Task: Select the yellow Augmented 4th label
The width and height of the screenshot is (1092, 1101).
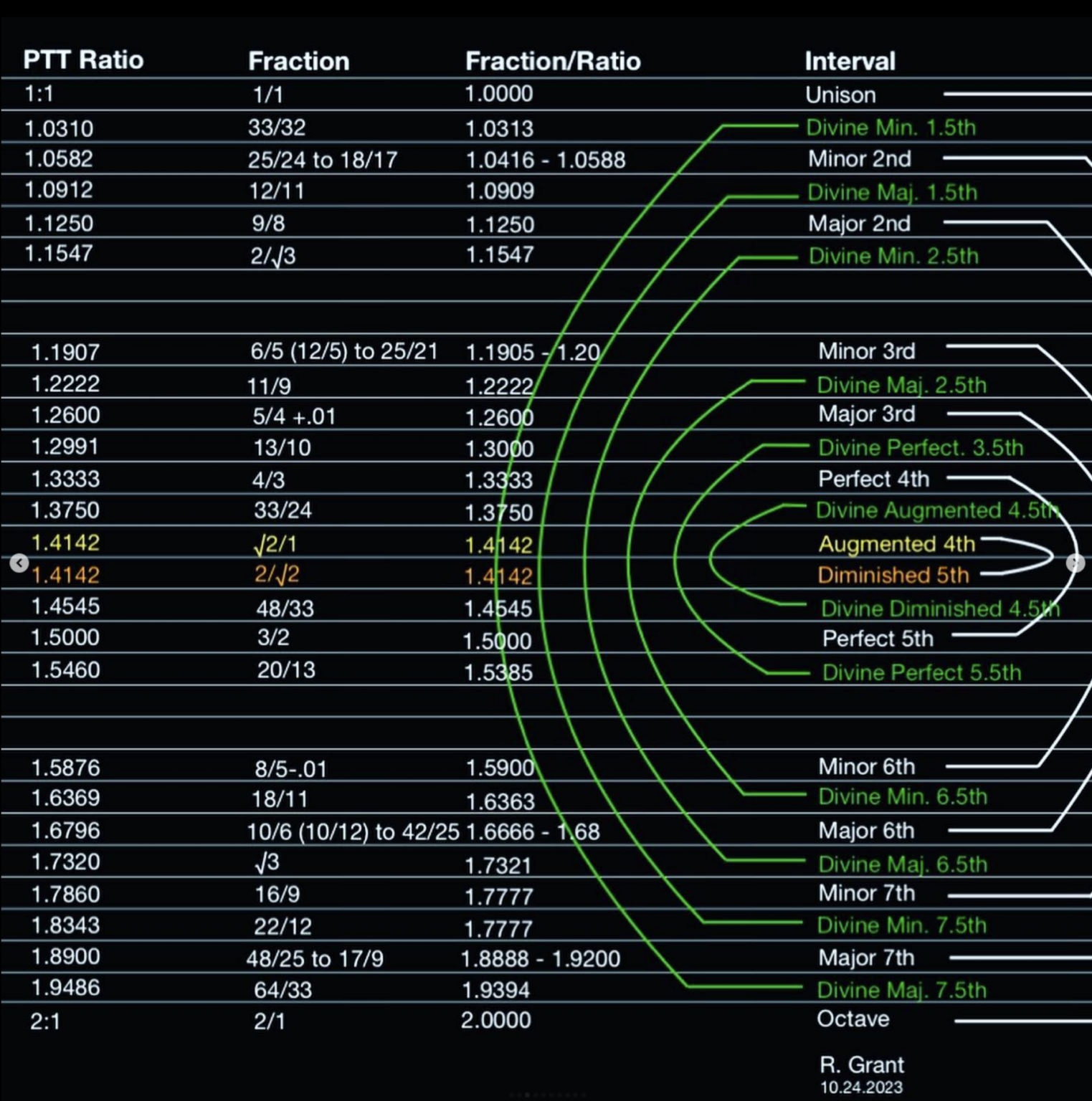Action: 896,544
